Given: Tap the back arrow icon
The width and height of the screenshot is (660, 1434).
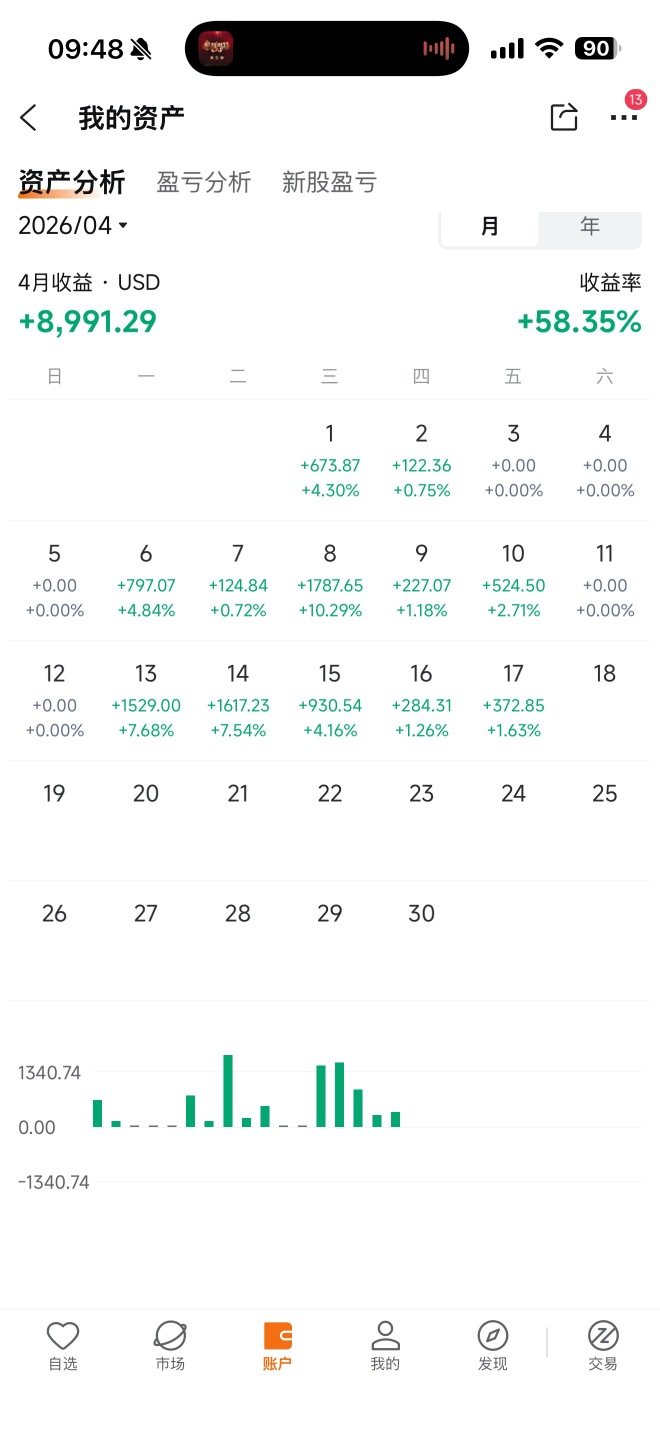Looking at the screenshot, I should click(x=28, y=118).
